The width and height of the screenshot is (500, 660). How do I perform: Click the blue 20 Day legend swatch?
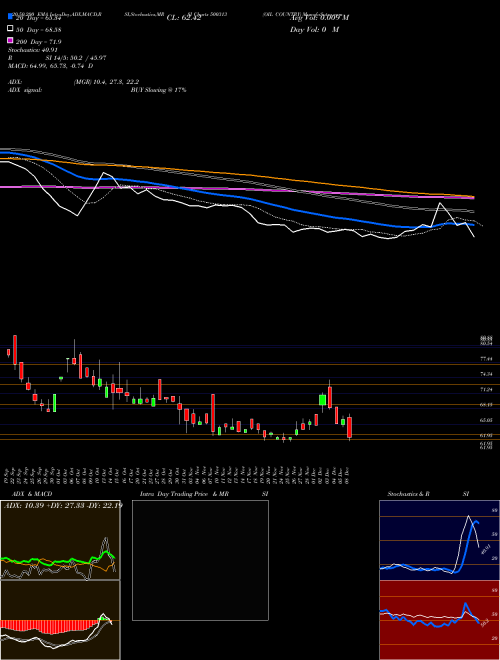tap(11, 16)
